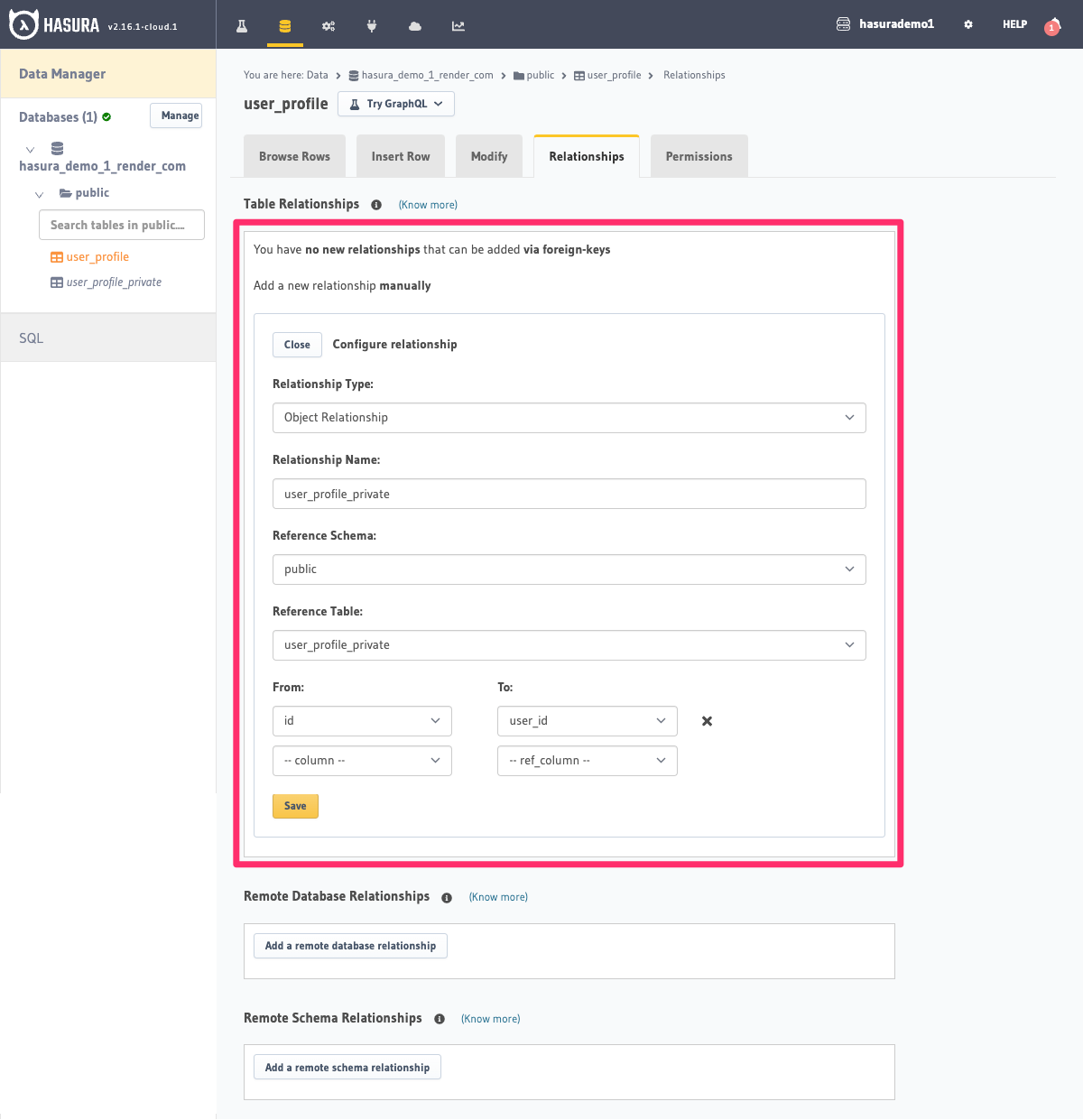Click the search tables input field
The image size is (1083, 1120).
121,225
